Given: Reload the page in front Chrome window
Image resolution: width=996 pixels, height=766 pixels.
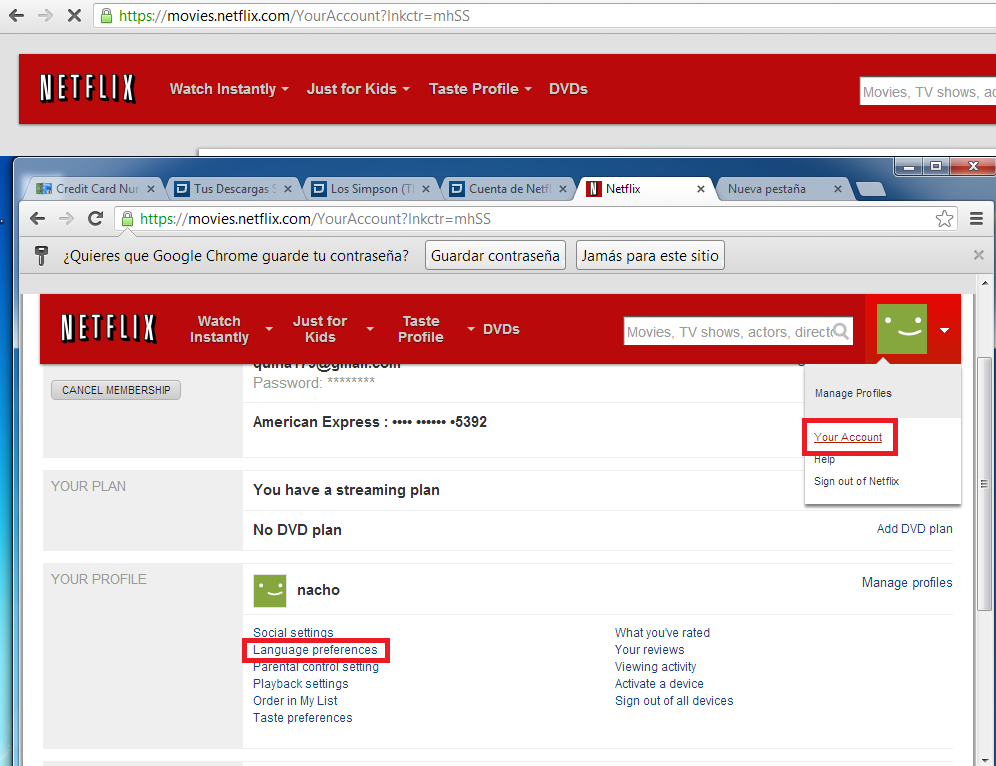Looking at the screenshot, I should (95, 218).
